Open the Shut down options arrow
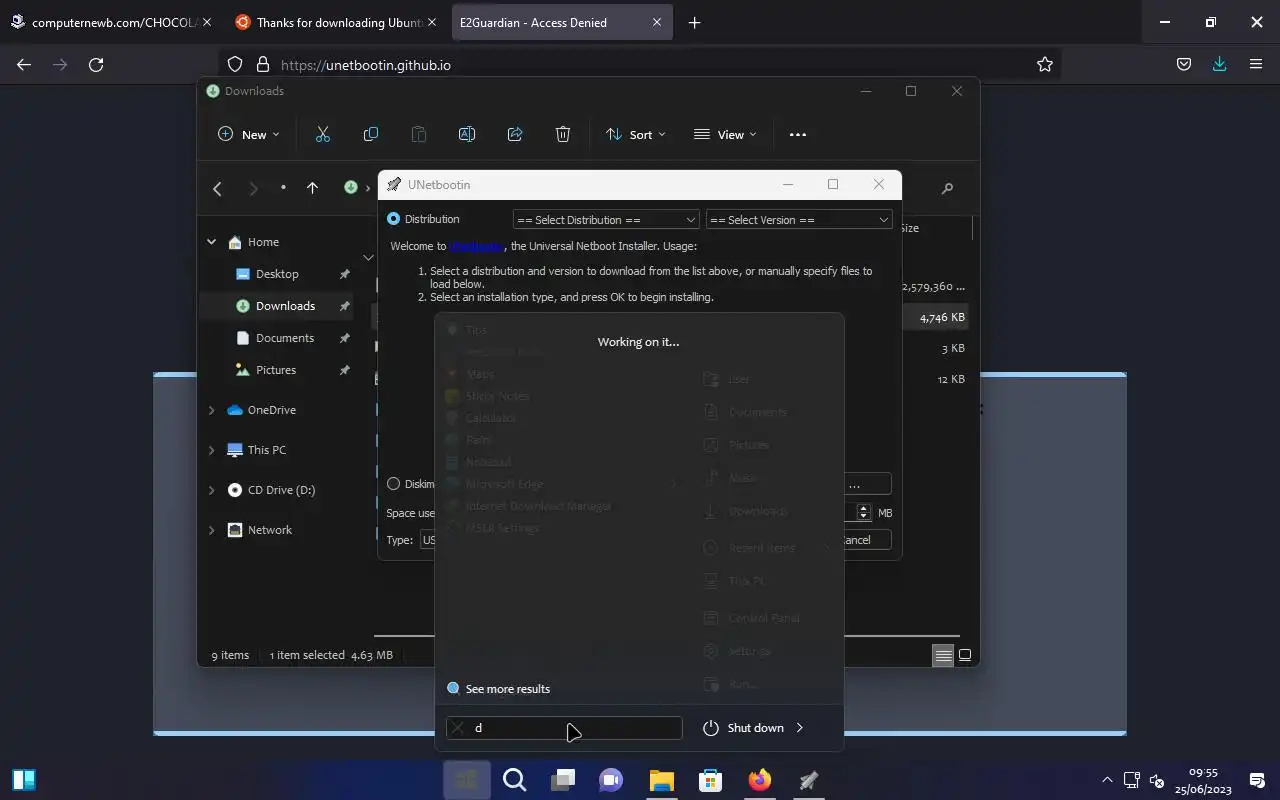 coord(799,728)
